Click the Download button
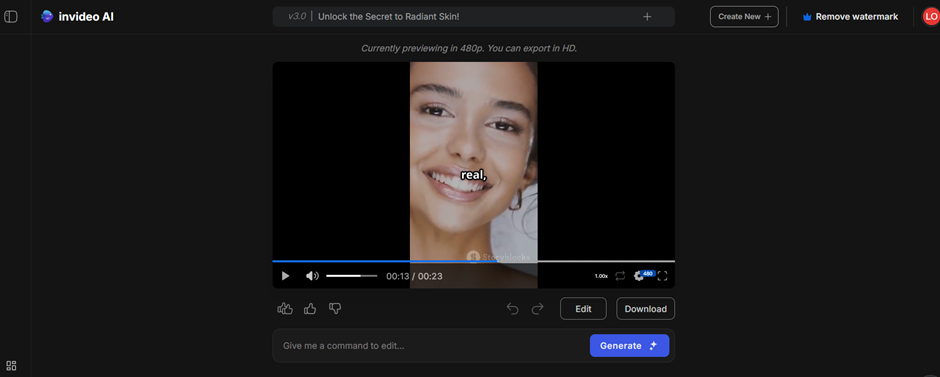 click(x=646, y=309)
